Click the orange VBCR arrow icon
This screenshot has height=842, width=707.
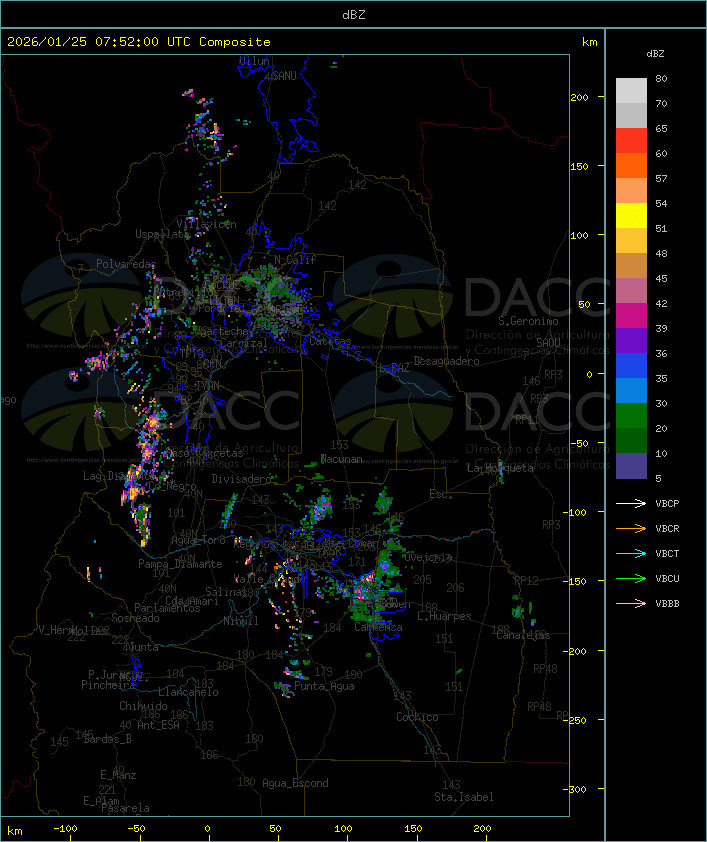click(x=631, y=529)
